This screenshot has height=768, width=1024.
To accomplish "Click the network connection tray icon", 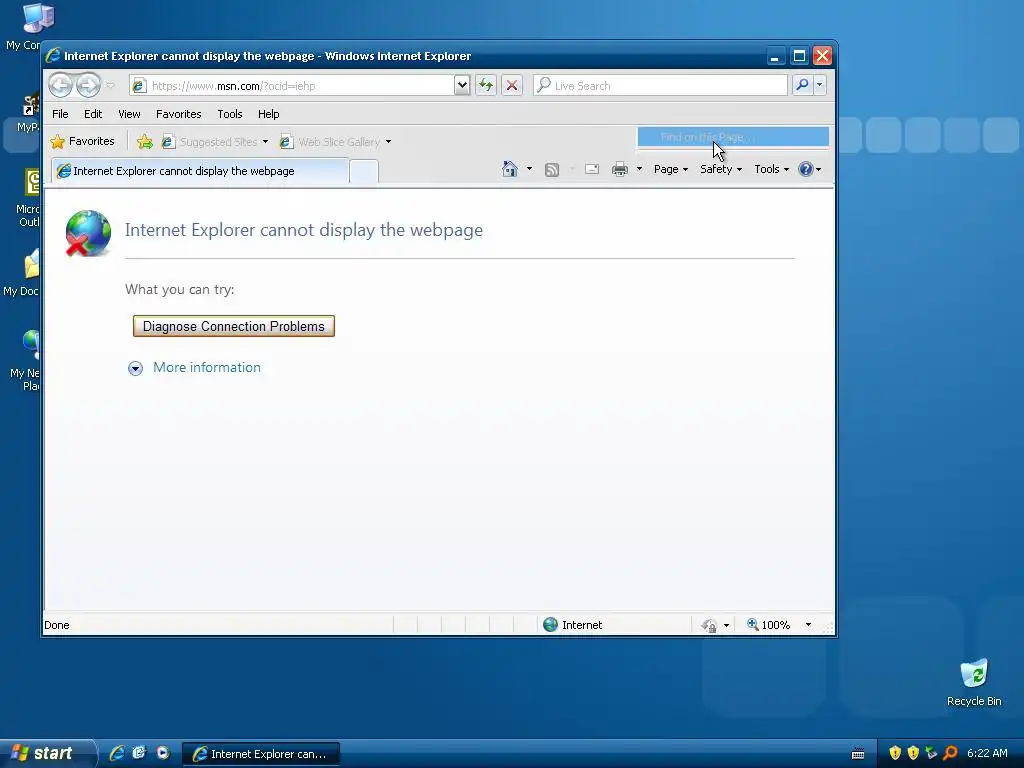I will click(x=931, y=753).
